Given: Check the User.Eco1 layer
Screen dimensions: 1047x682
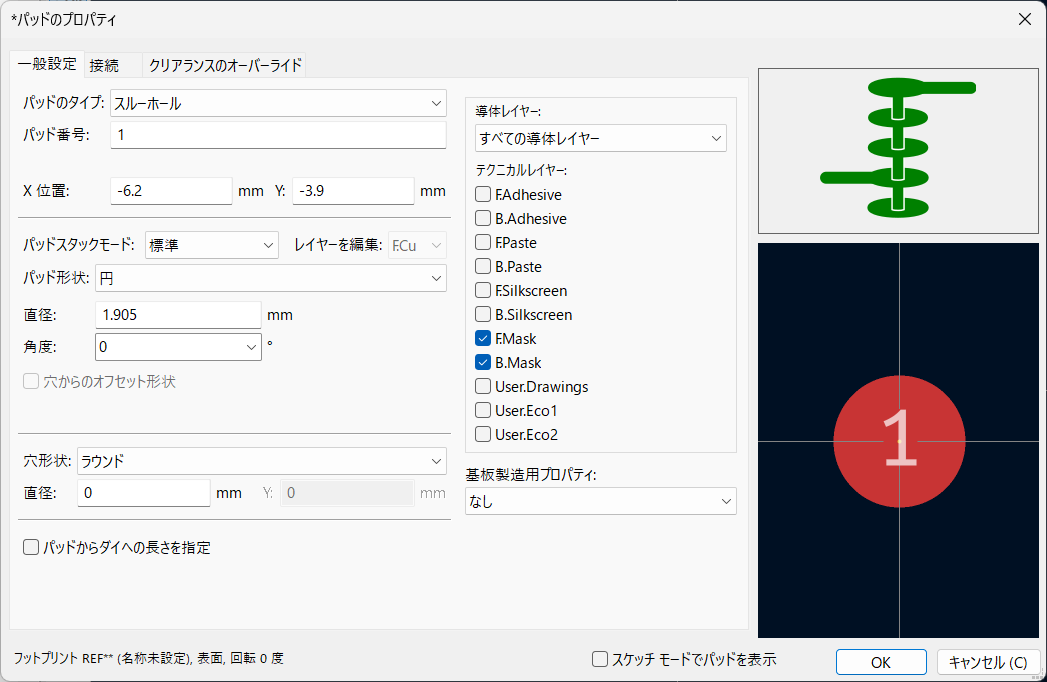Looking at the screenshot, I should click(x=483, y=411).
